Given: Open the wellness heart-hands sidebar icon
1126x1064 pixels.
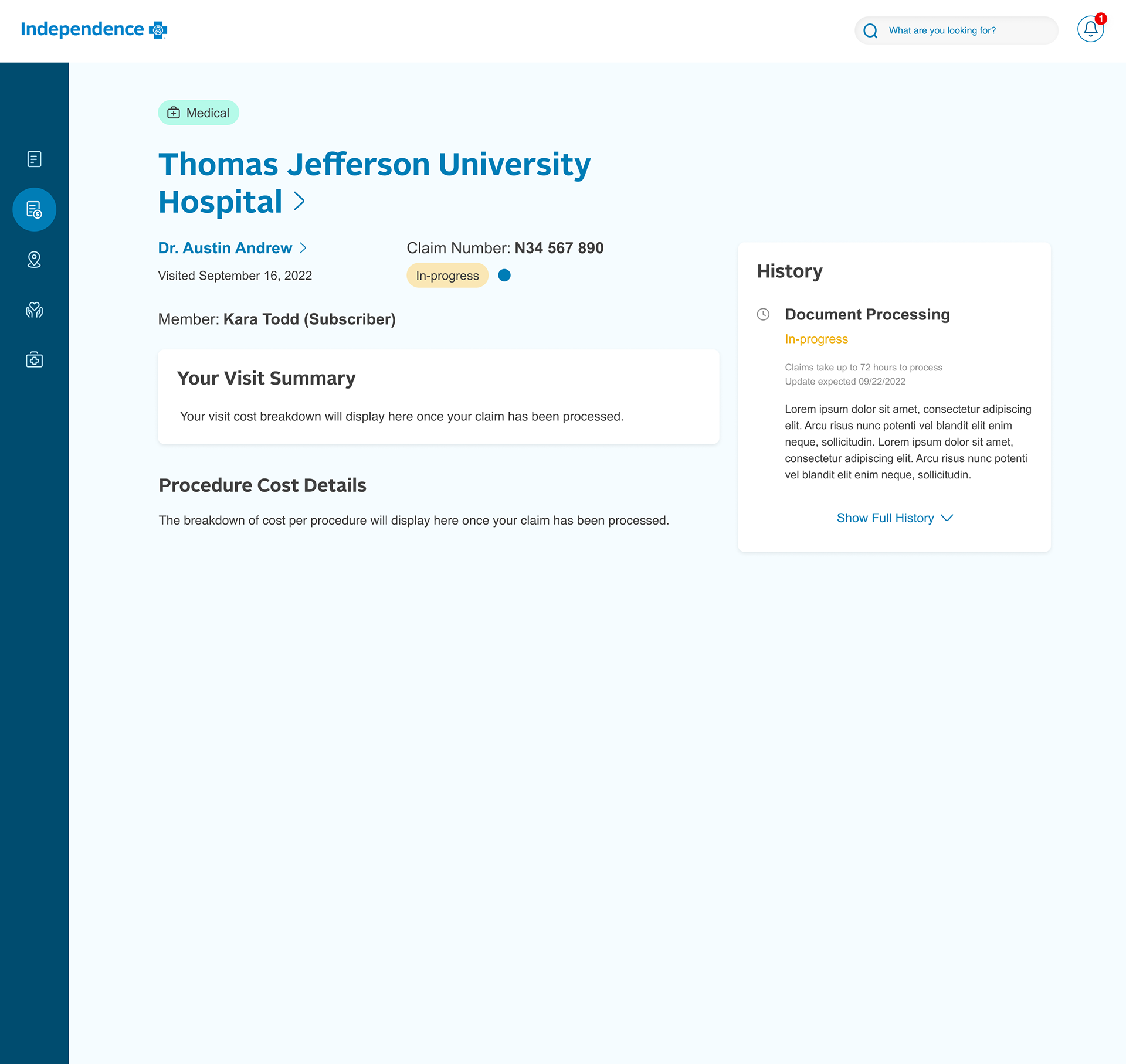Looking at the screenshot, I should click(x=34, y=310).
